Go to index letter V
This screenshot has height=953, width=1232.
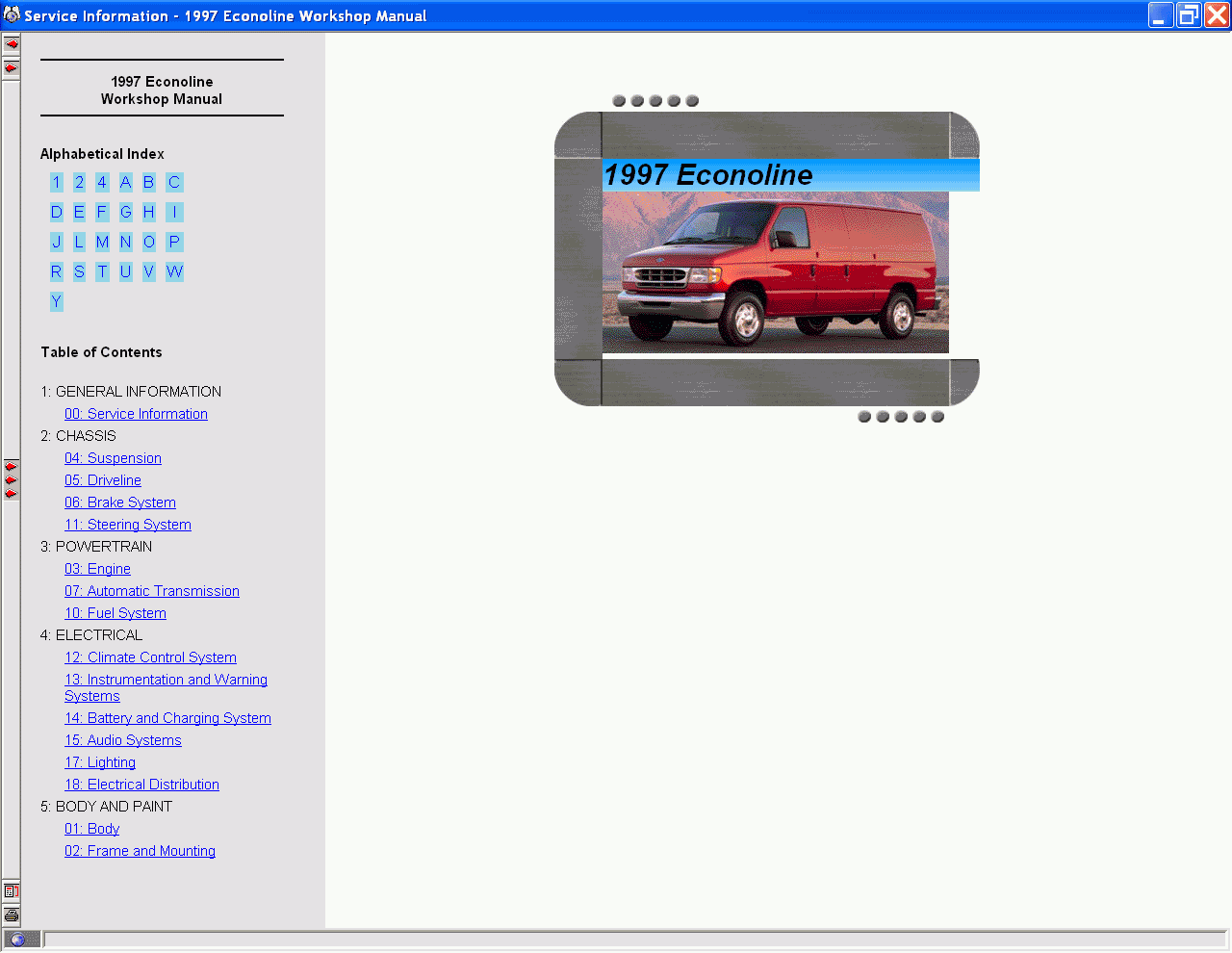tap(148, 271)
